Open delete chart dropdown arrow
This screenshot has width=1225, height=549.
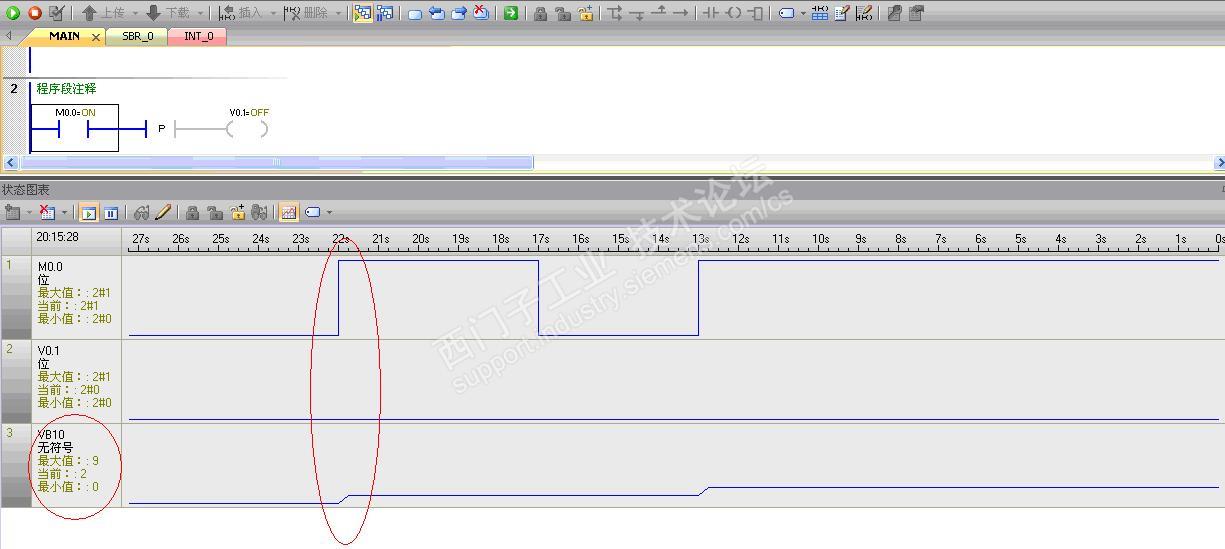[x=65, y=212]
